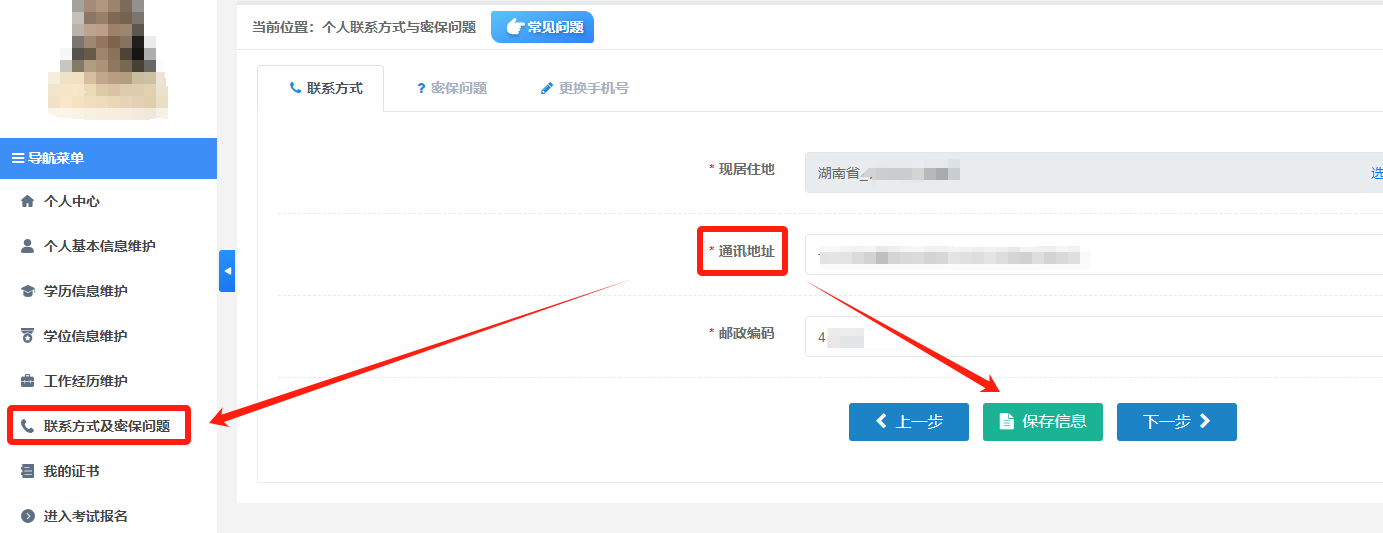
Task: Click the medal icon for 学位信息维护
Action: click(27, 336)
